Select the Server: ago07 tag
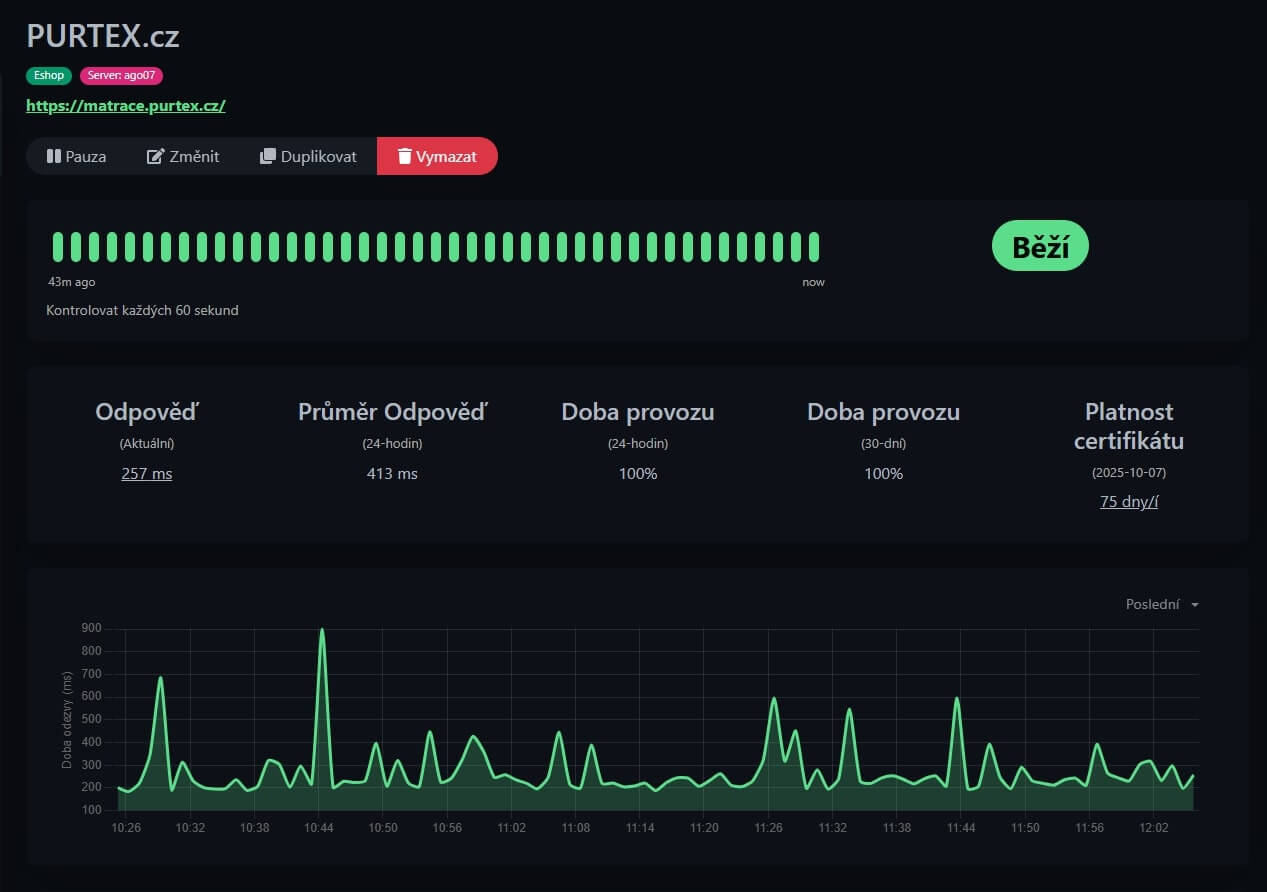This screenshot has width=1267, height=892. coord(121,75)
